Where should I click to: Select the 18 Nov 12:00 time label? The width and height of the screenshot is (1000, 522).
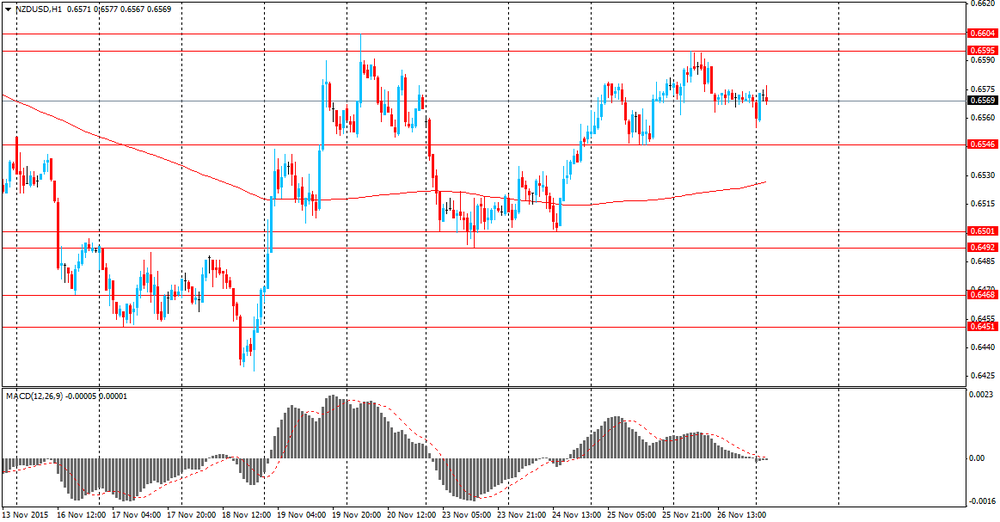[x=246, y=514]
